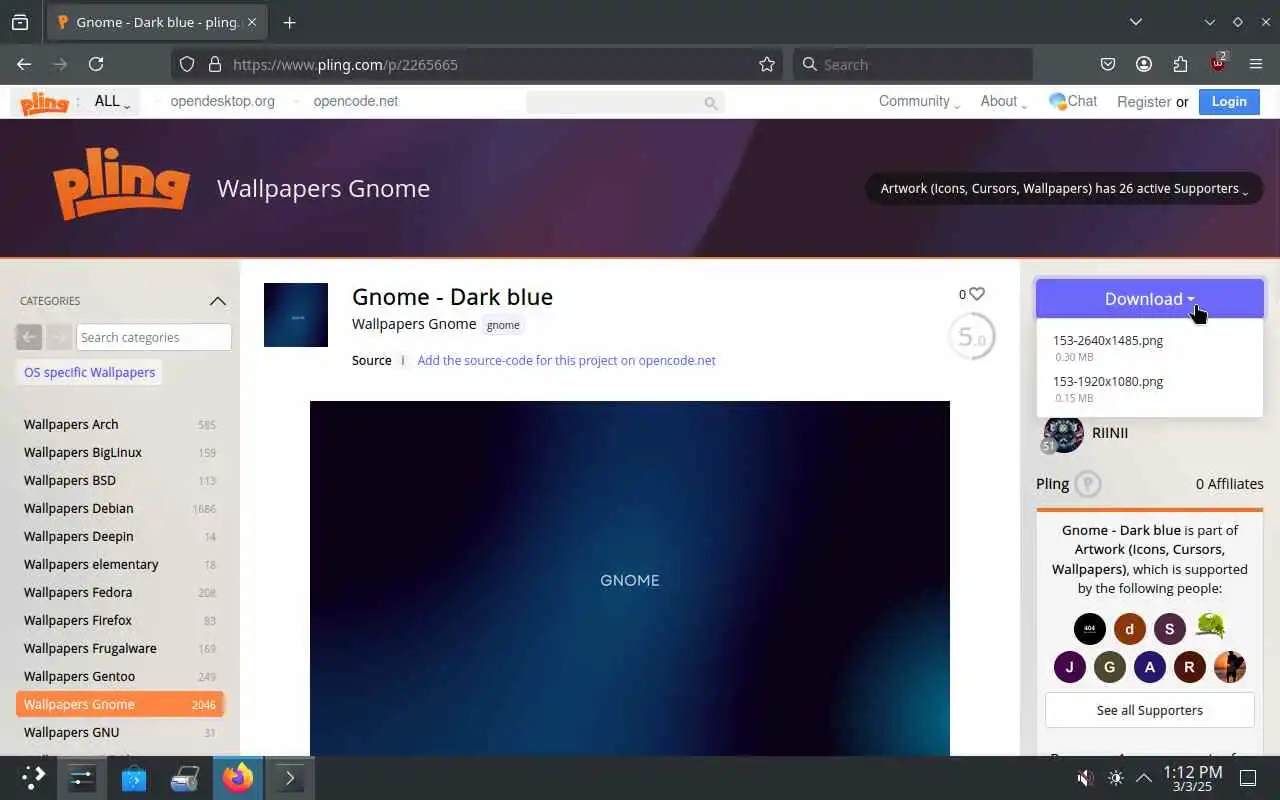Viewport: 1280px width, 800px height.
Task: Toggle the Download dropdown button
Action: 1150,299
